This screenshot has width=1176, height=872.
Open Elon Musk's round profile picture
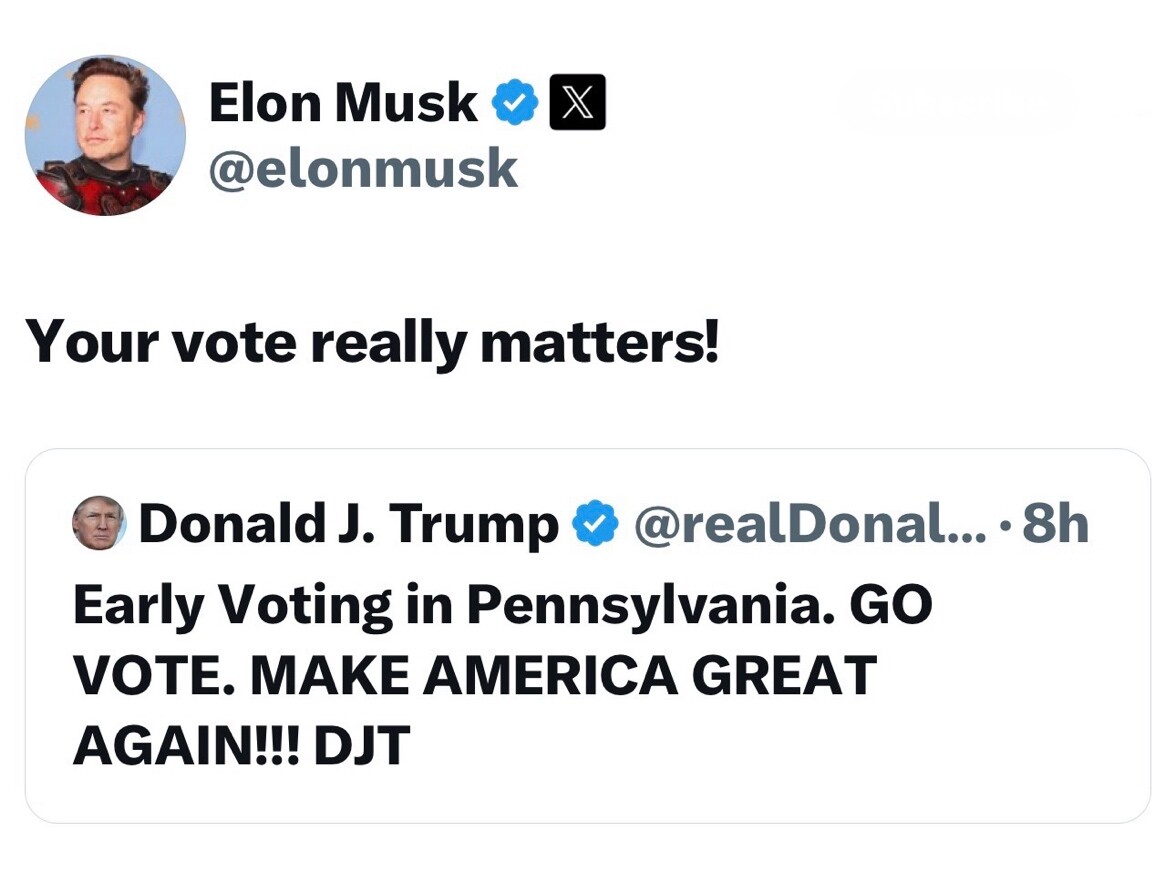[x=105, y=136]
